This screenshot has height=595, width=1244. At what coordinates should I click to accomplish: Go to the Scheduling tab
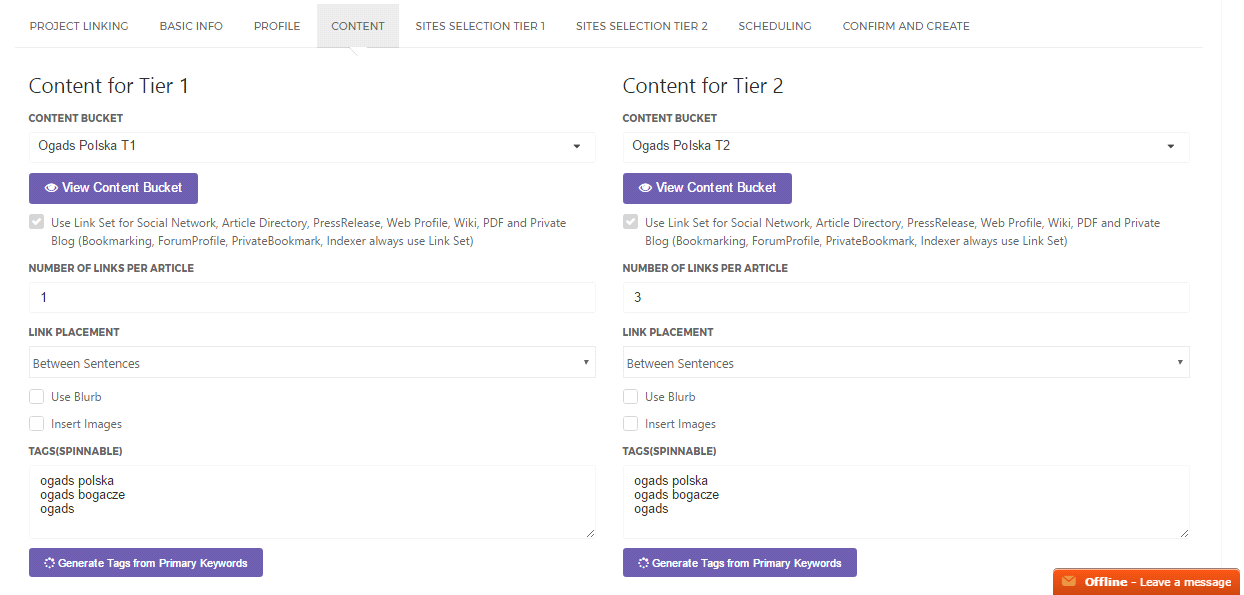coord(775,26)
